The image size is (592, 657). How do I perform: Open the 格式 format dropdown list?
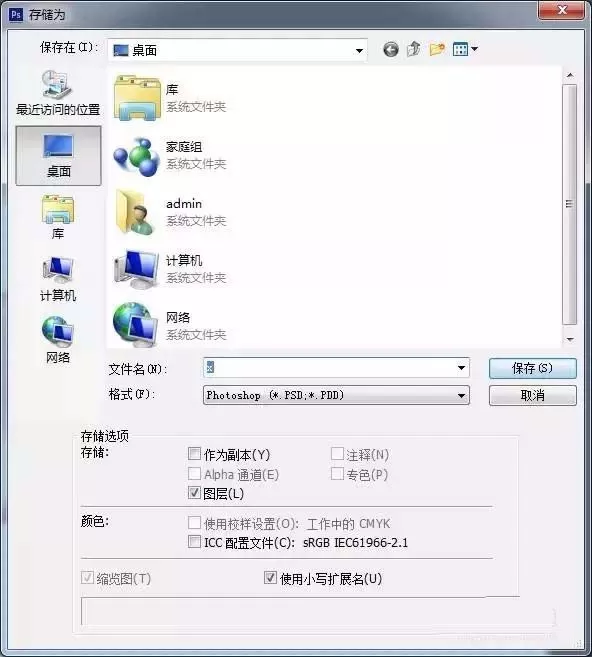click(336, 395)
